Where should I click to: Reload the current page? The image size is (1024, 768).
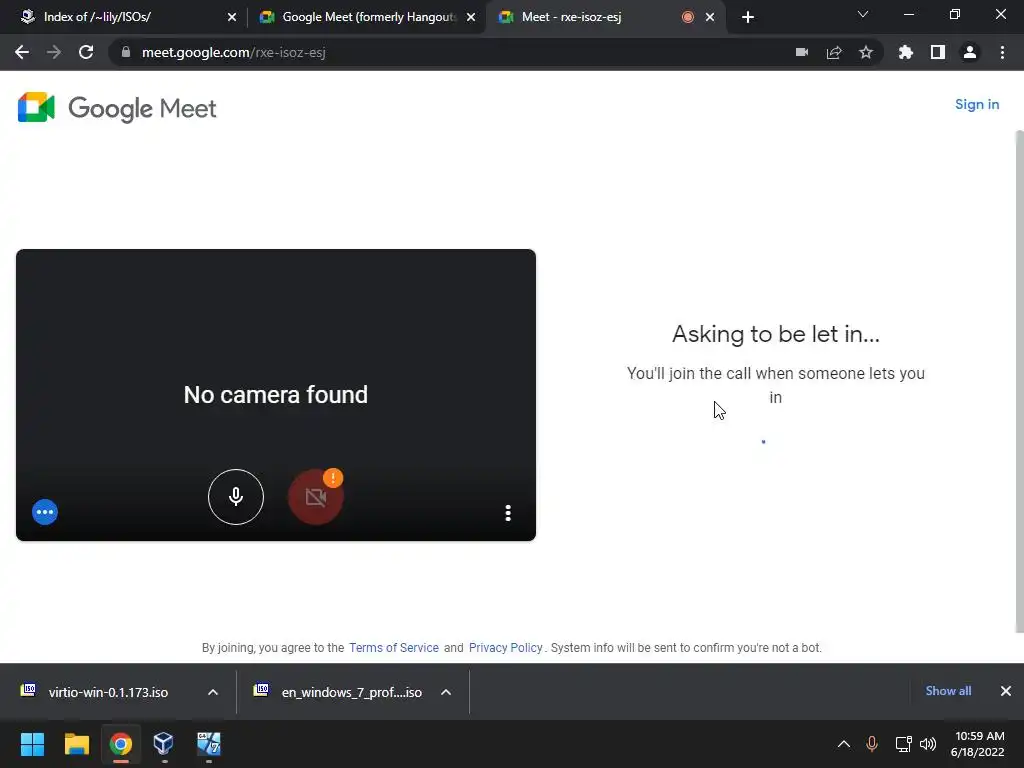point(86,52)
